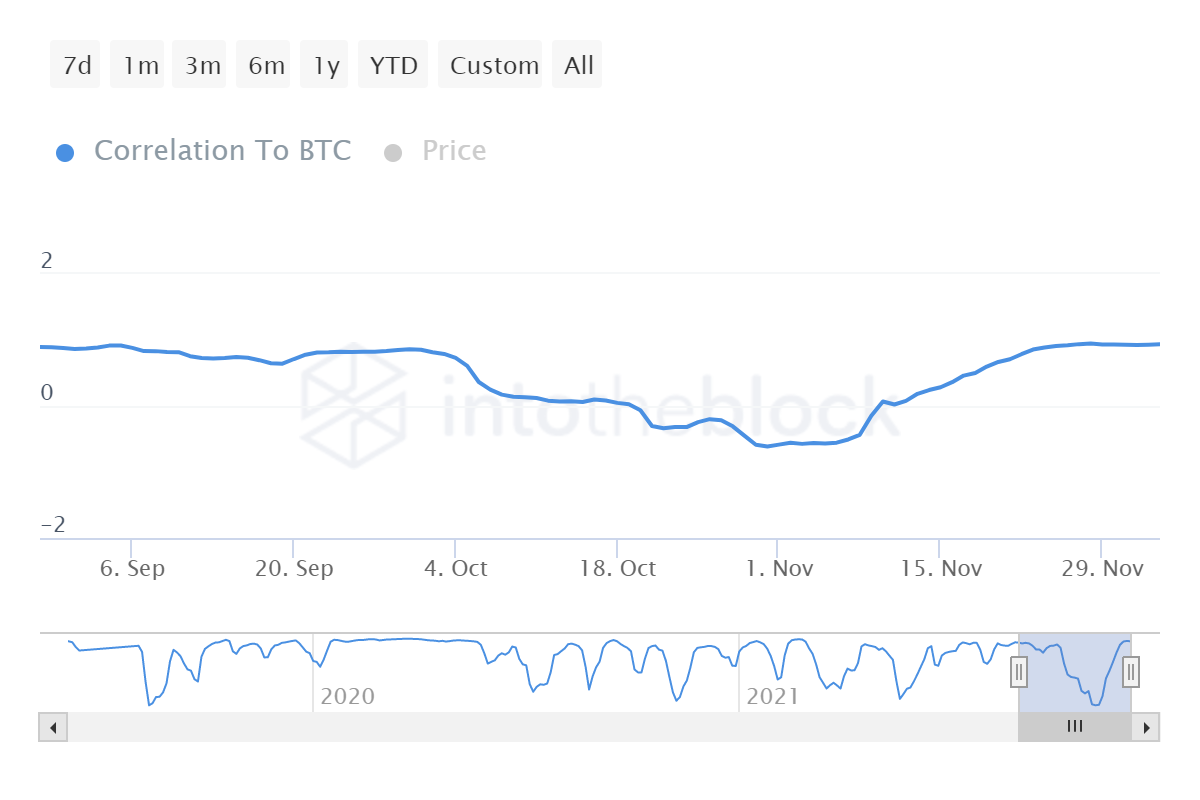
Task: Click the gray Price legend dot
Action: coord(393,153)
